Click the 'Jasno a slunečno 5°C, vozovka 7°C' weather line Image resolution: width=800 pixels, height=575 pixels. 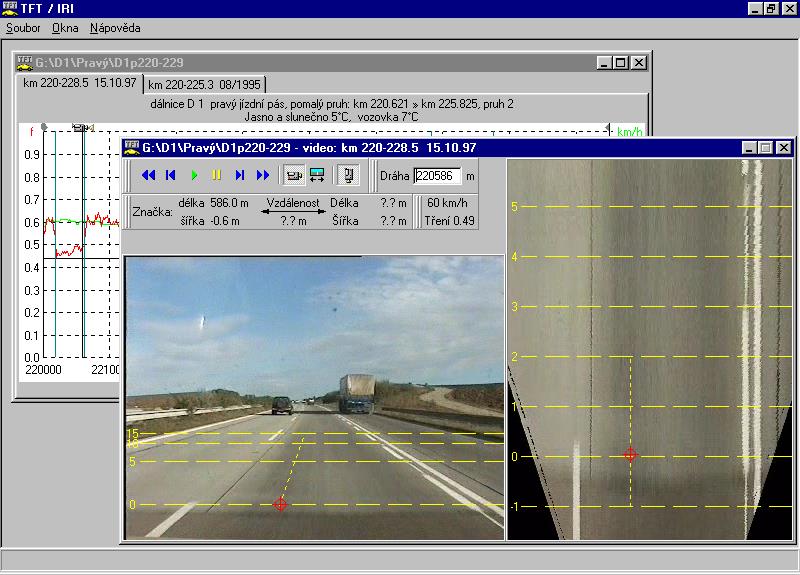(331, 117)
